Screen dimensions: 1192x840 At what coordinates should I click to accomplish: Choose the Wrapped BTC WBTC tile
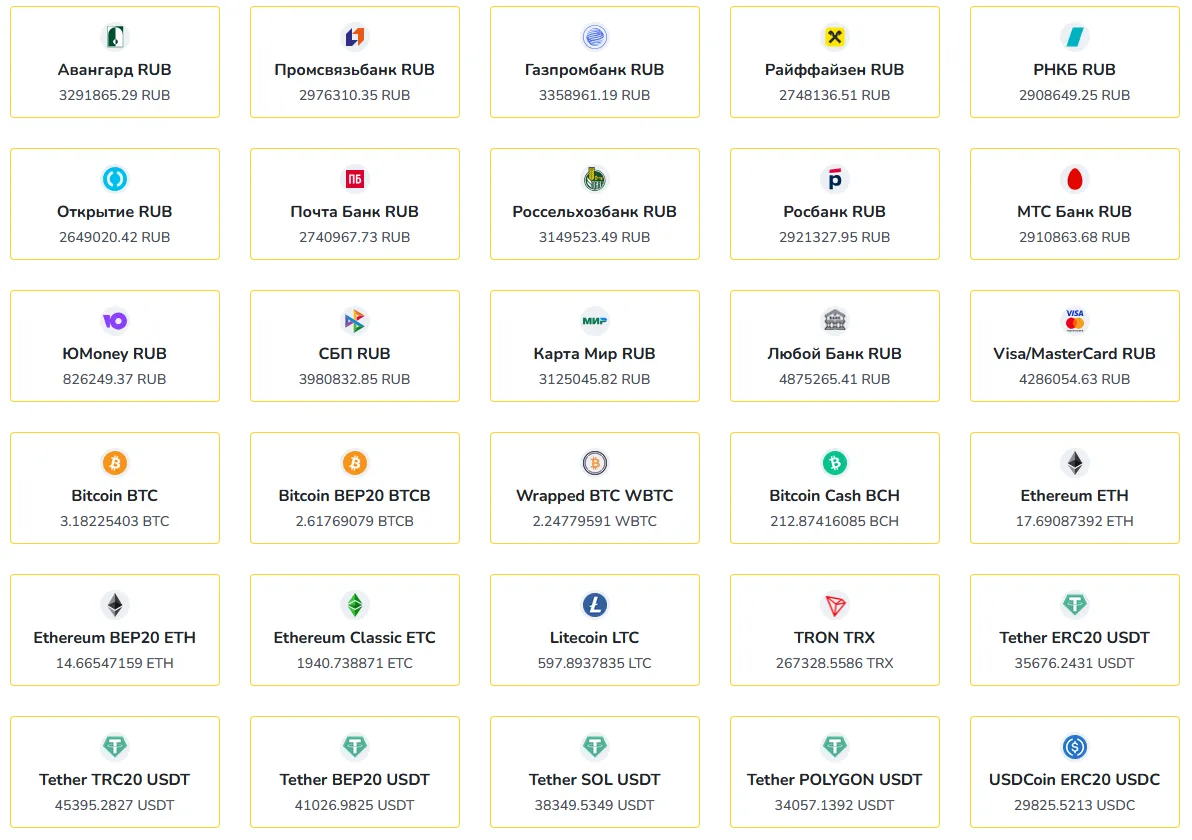click(594, 488)
